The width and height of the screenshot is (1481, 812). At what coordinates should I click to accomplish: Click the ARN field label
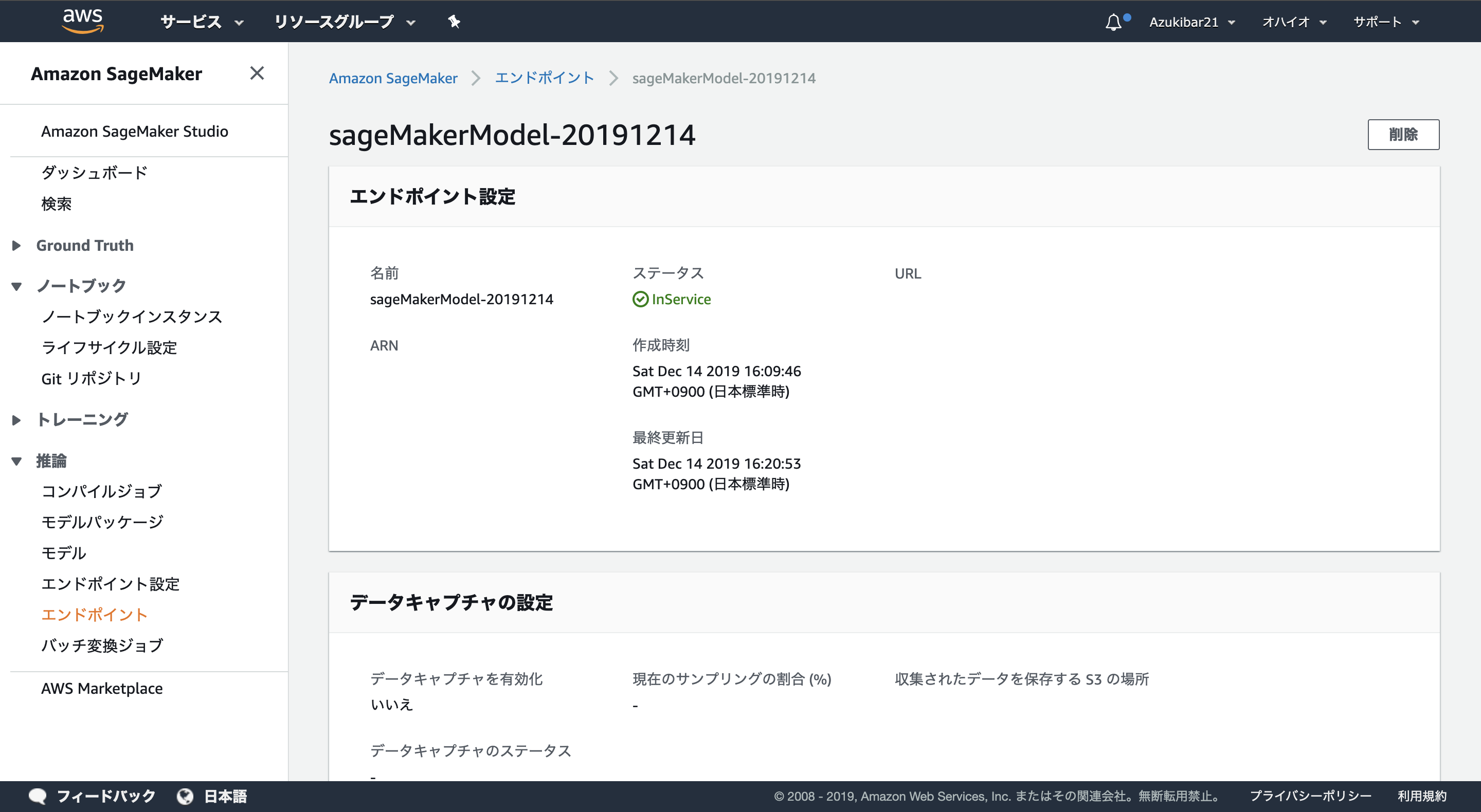pos(384,345)
